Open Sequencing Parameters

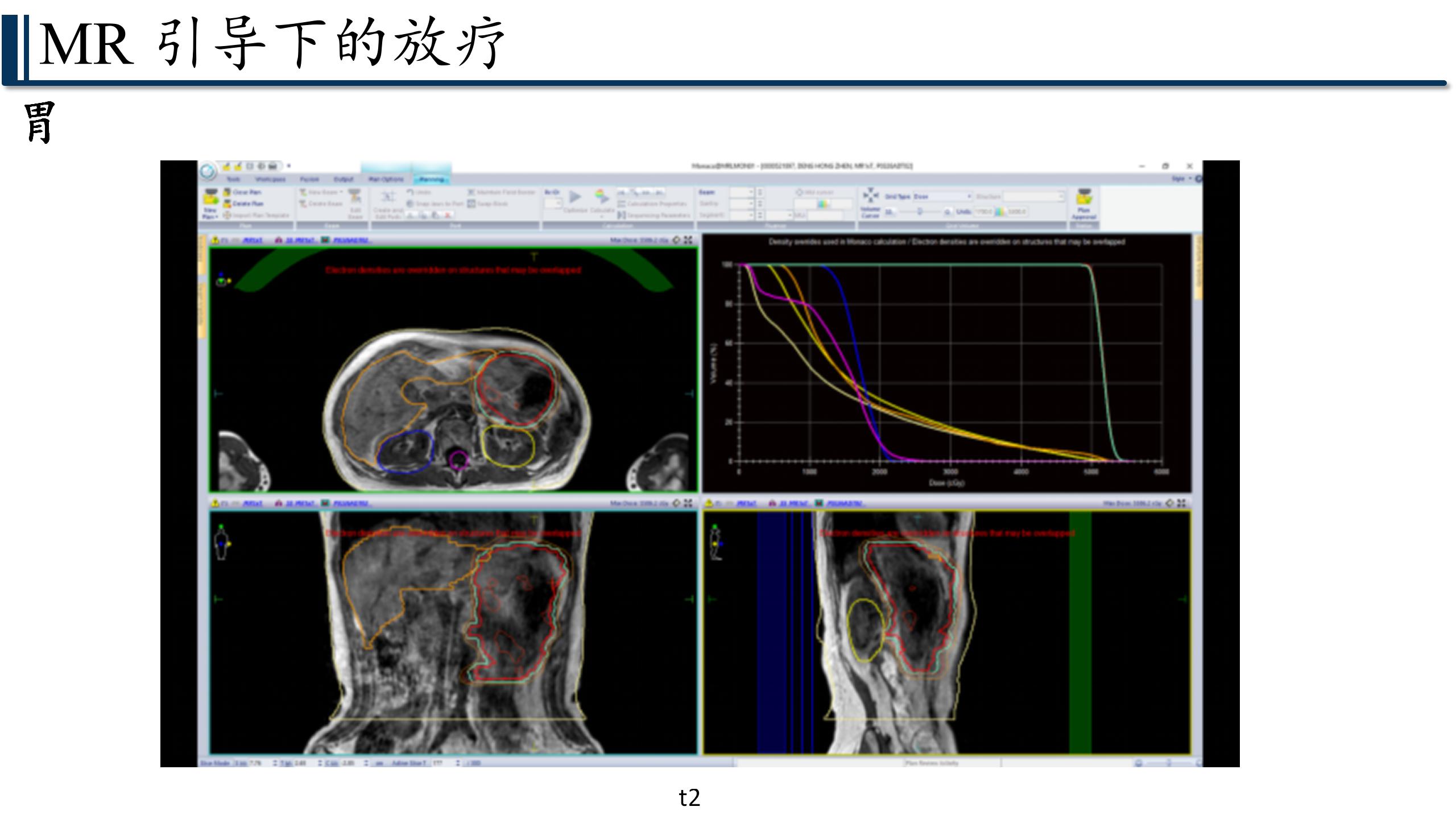click(654, 216)
